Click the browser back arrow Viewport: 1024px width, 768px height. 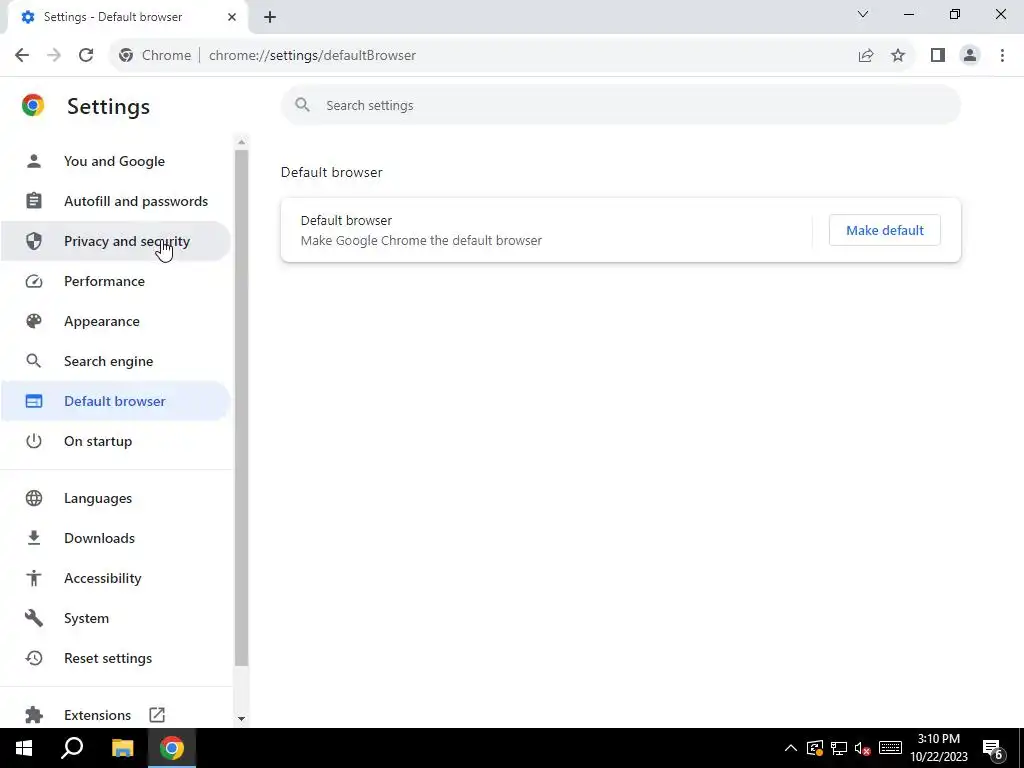pos(22,56)
